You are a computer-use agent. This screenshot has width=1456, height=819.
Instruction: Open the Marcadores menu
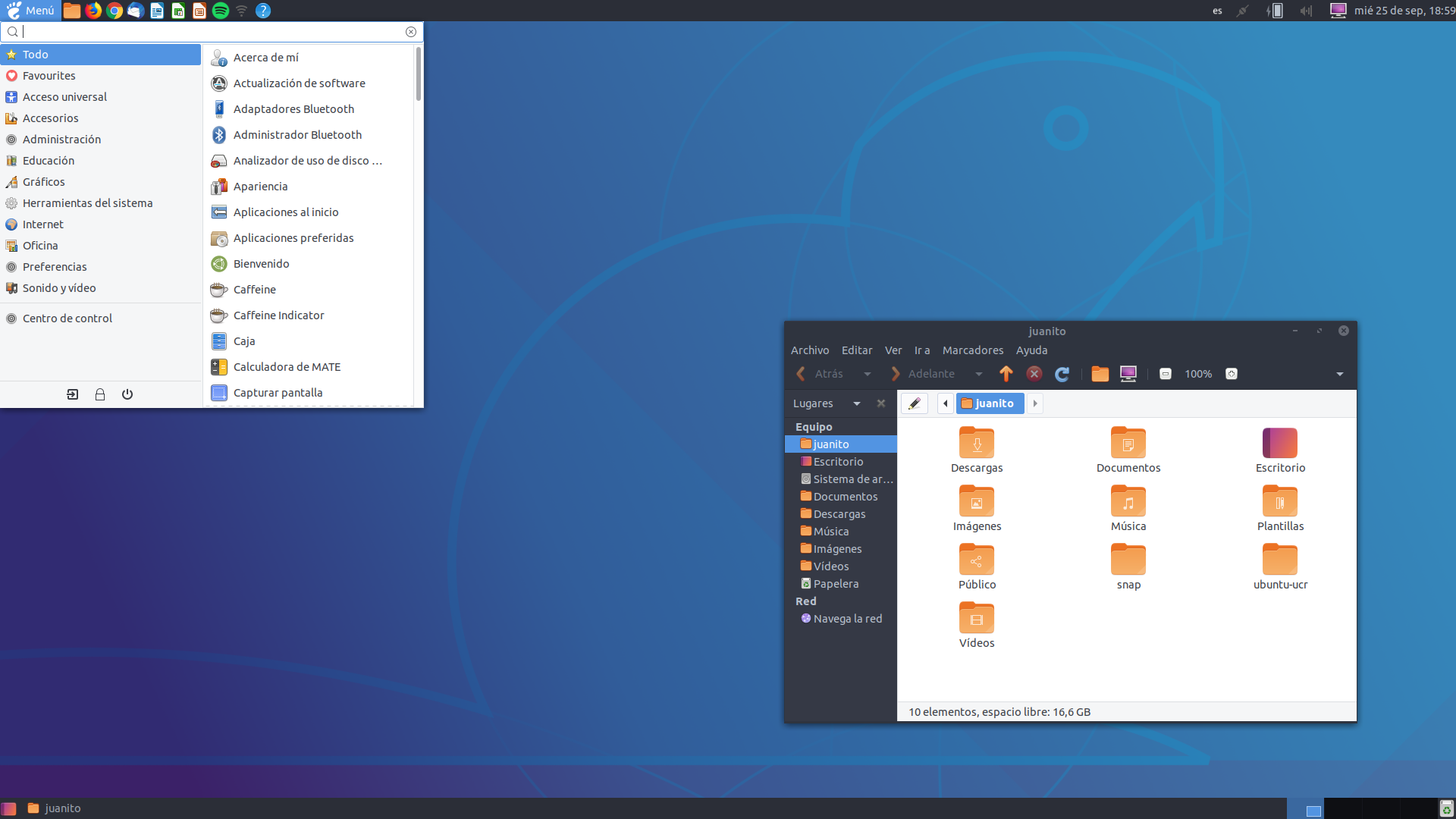pos(972,350)
